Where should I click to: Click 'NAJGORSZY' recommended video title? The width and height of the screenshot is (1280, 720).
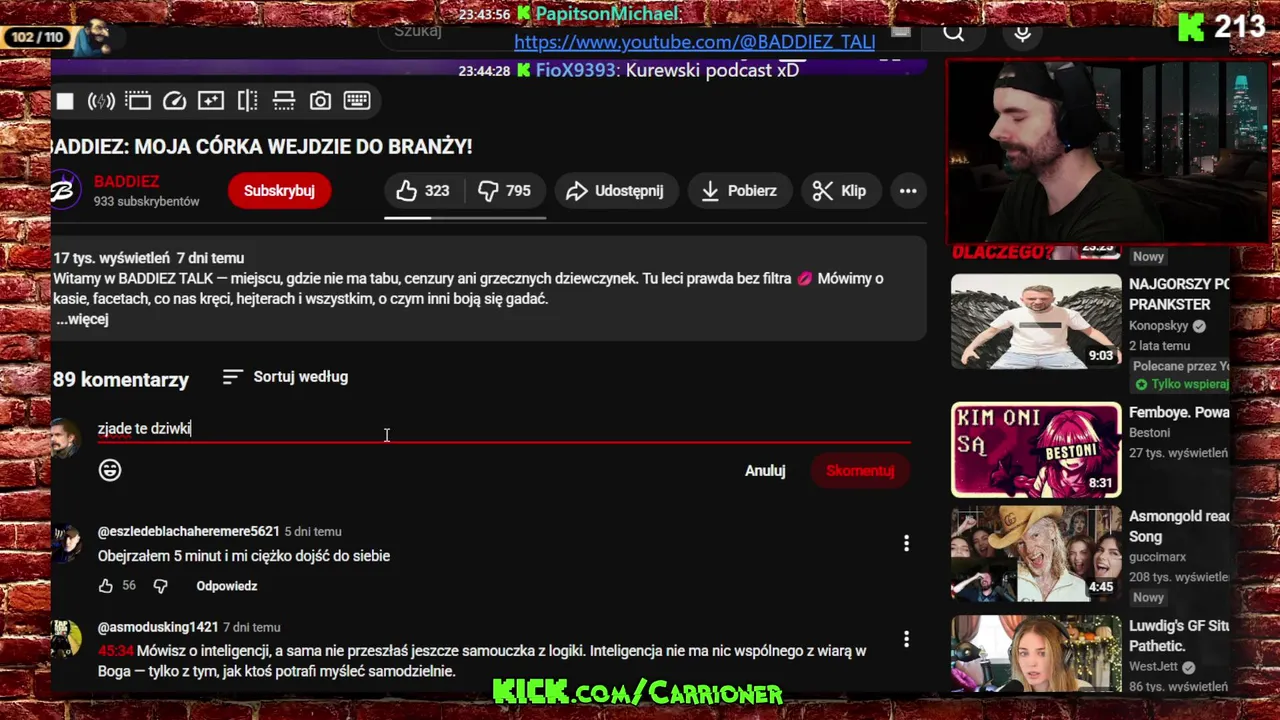(1179, 294)
